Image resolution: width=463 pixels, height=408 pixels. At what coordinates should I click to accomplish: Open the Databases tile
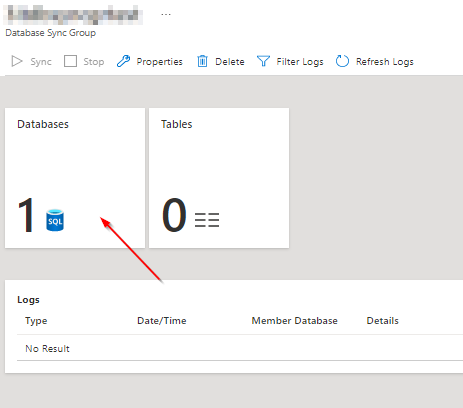tap(75, 178)
